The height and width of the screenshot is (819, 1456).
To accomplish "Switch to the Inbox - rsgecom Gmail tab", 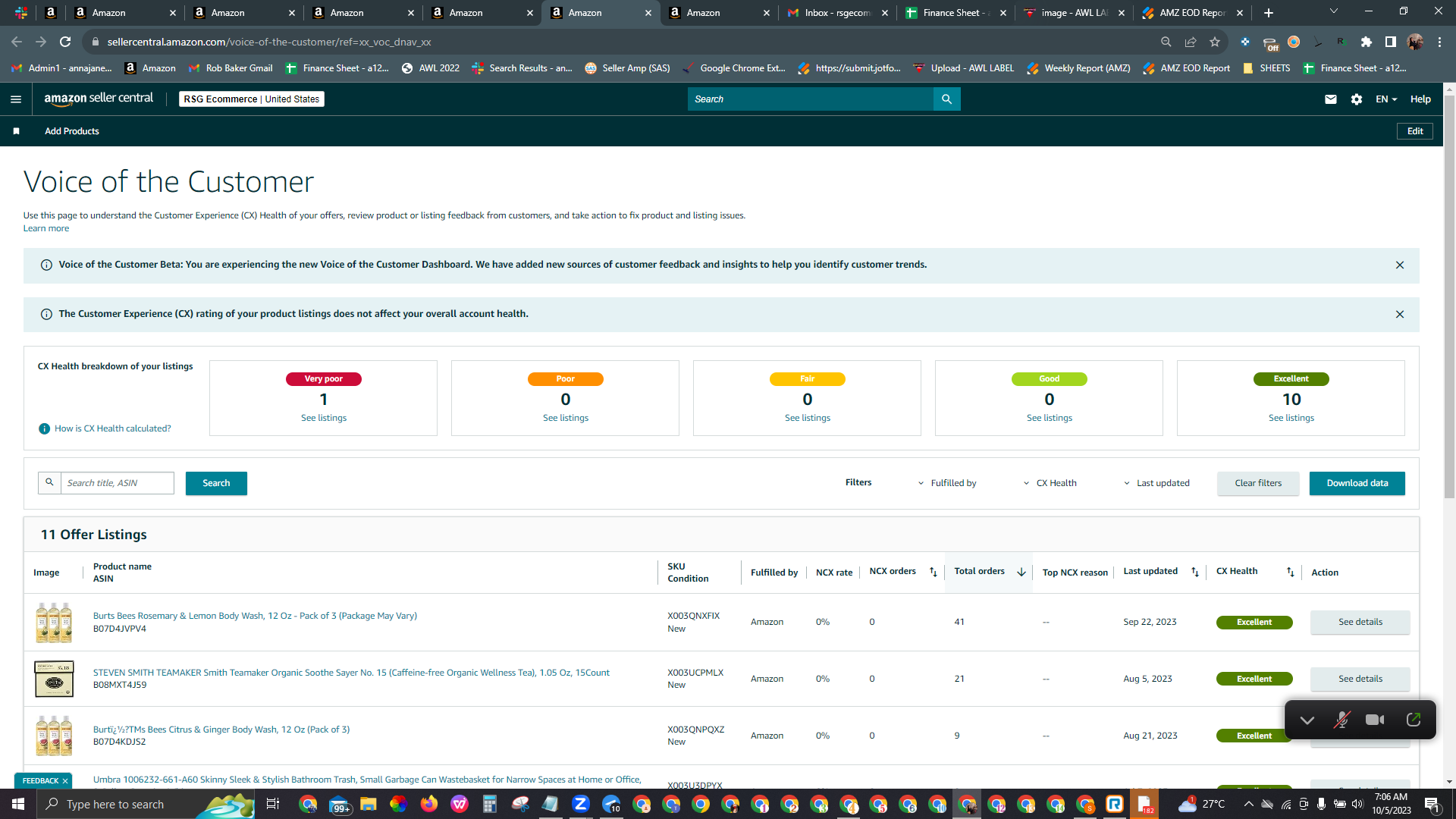I will [x=837, y=13].
